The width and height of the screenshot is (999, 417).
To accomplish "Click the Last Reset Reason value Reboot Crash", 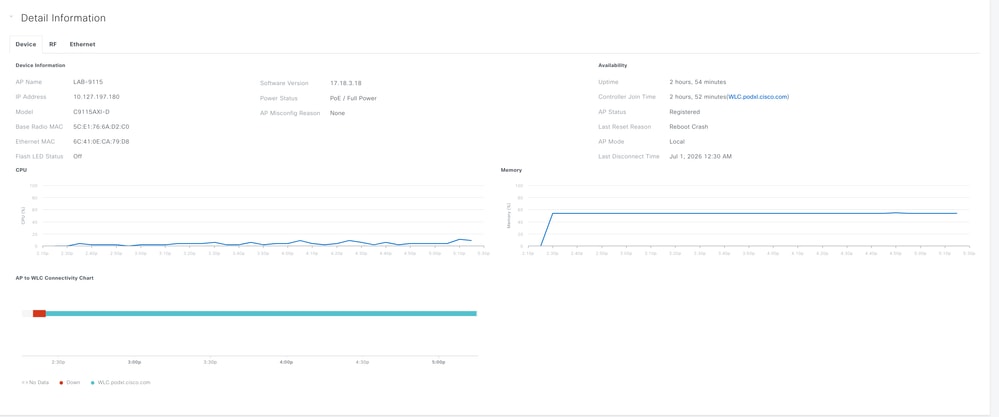I will pyautogui.click(x=689, y=127).
